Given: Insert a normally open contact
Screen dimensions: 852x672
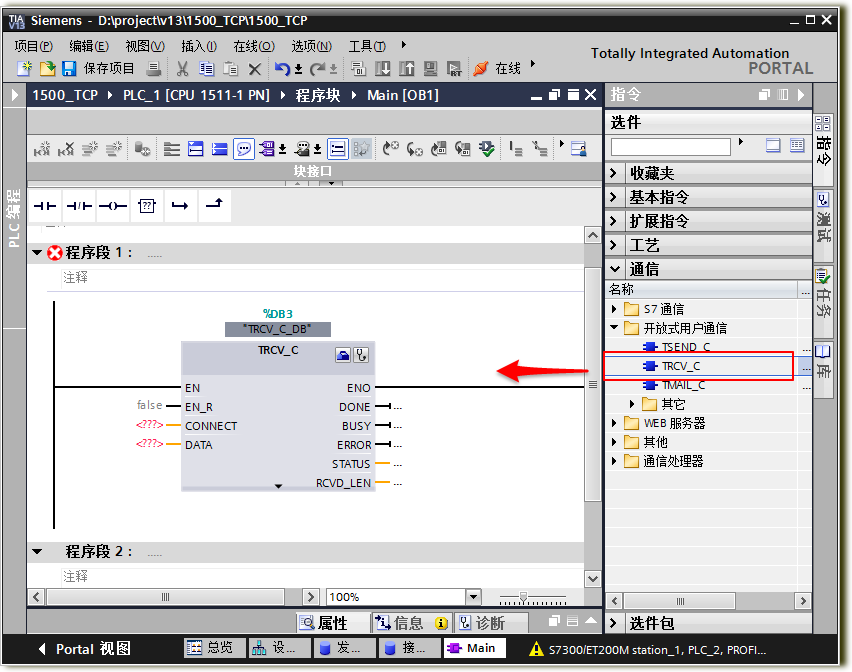Looking at the screenshot, I should 45,206.
